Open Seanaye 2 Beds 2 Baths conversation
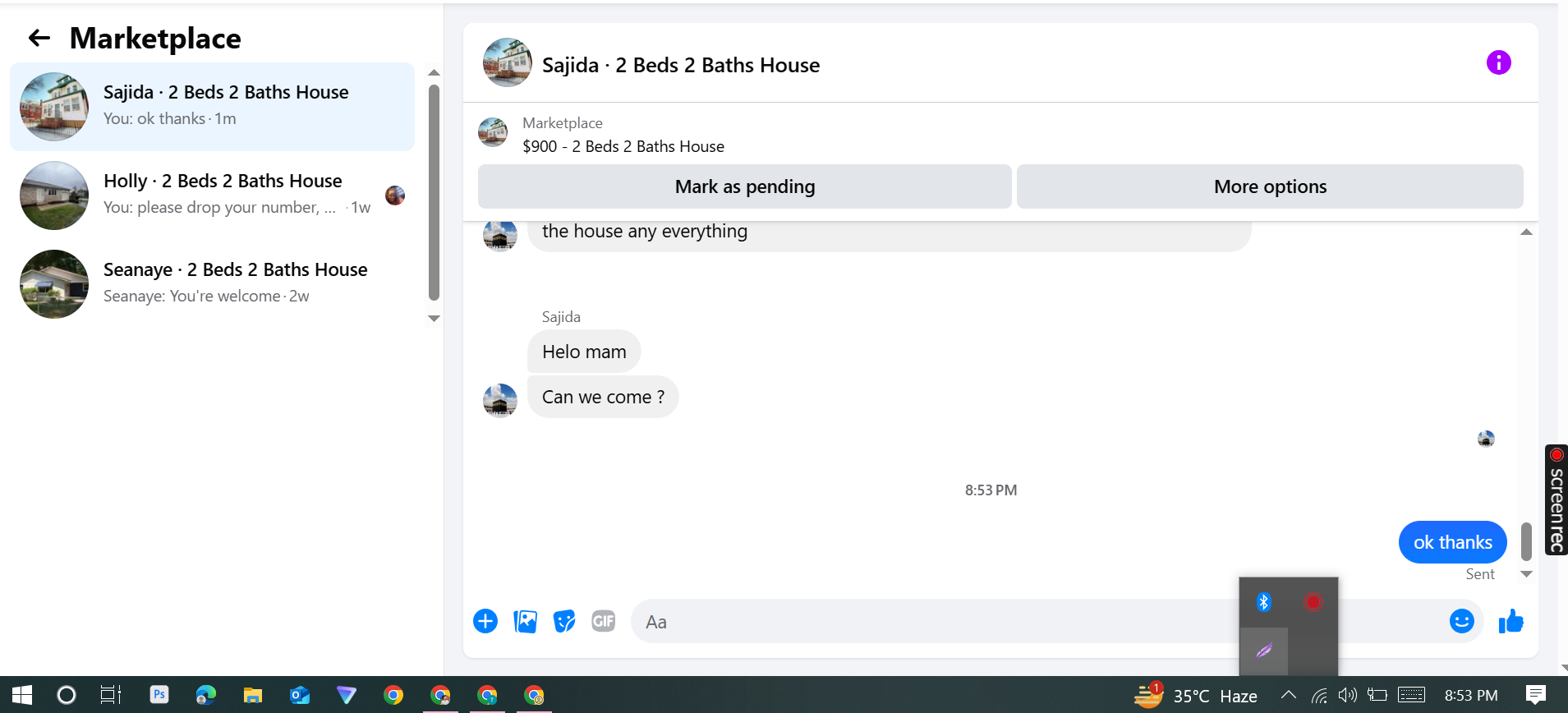The width and height of the screenshot is (1568, 713). tap(213, 283)
